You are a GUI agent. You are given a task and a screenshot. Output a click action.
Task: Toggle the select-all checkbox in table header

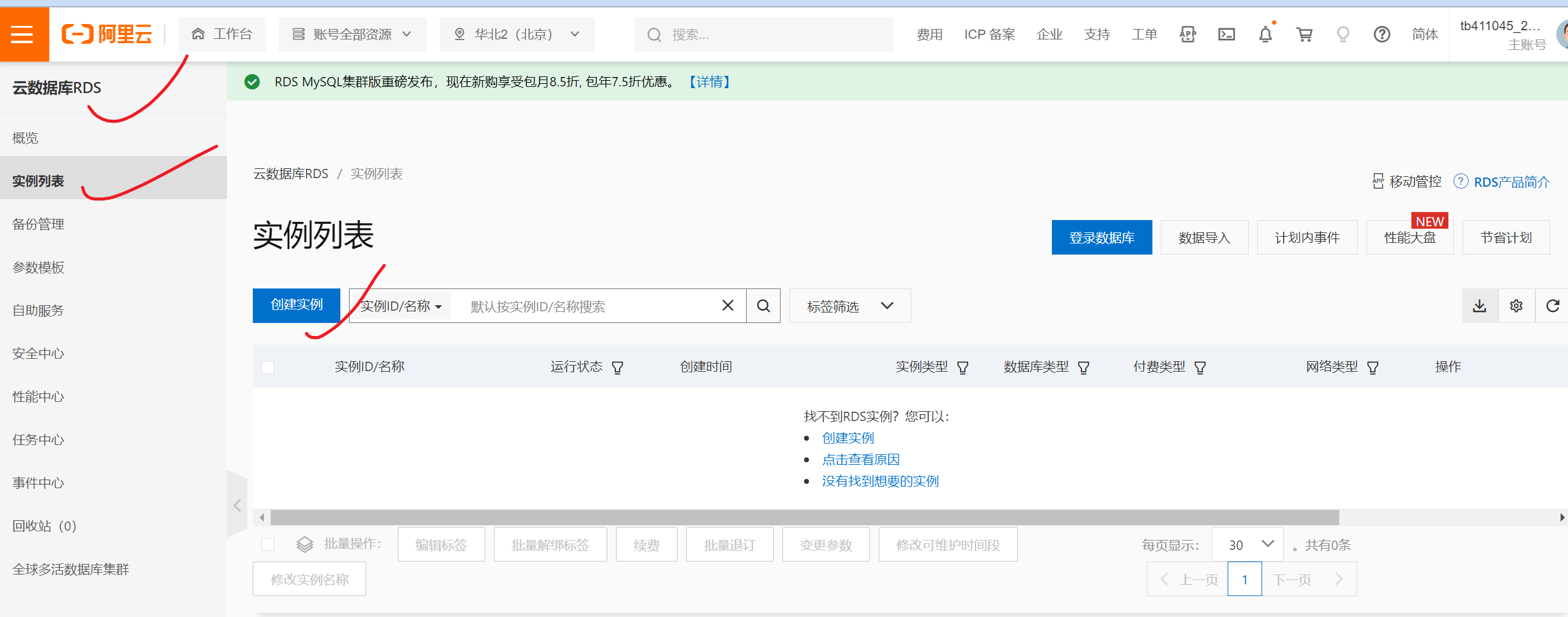click(x=268, y=368)
